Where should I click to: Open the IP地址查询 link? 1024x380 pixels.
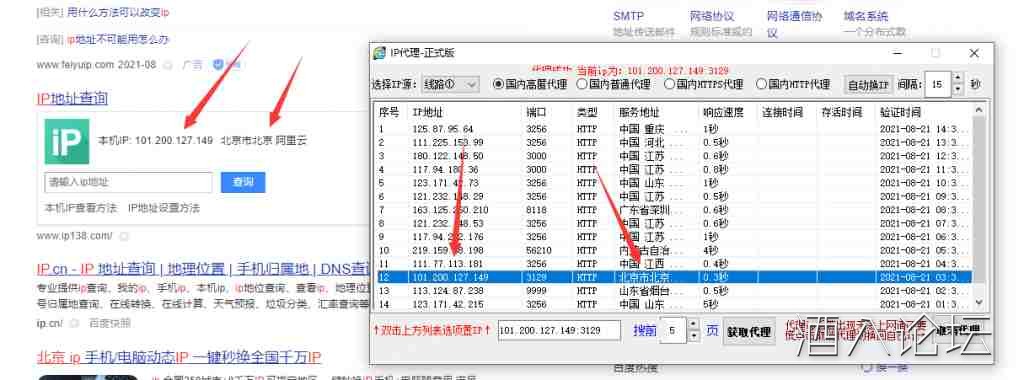(72, 99)
